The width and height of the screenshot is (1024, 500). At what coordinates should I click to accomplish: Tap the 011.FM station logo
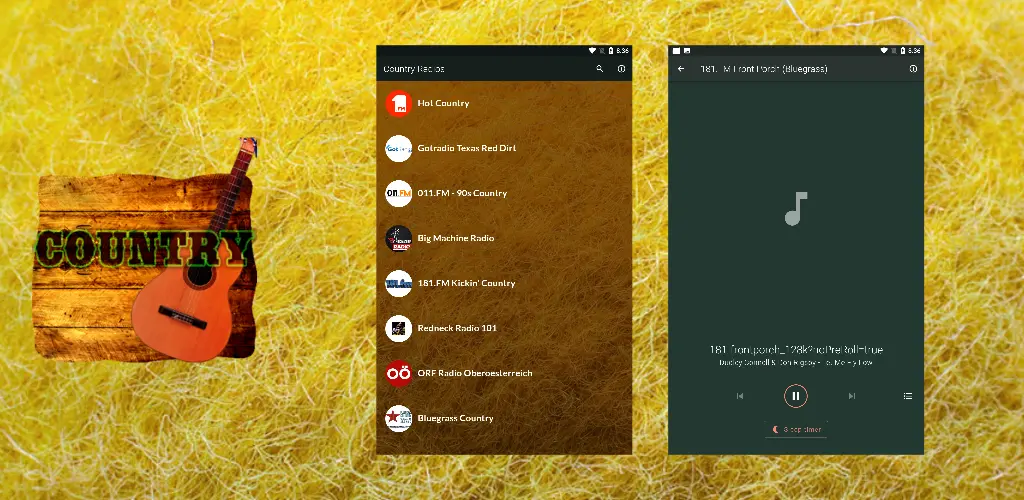coord(398,193)
